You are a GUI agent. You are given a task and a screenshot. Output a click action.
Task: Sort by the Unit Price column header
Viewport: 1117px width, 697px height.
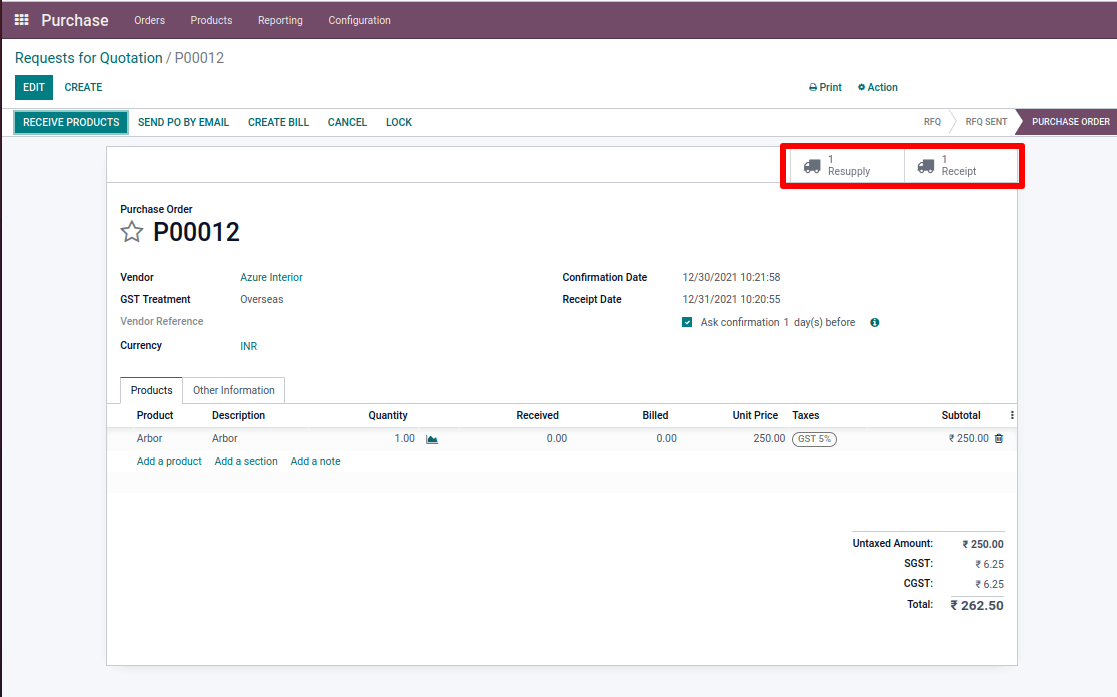(755, 415)
